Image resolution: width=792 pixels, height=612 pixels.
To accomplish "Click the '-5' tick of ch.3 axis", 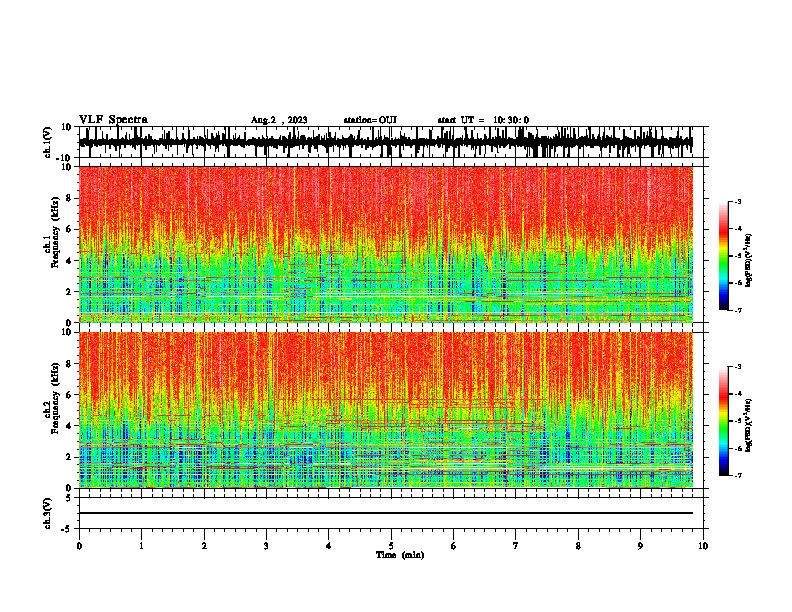I will 67,529.
